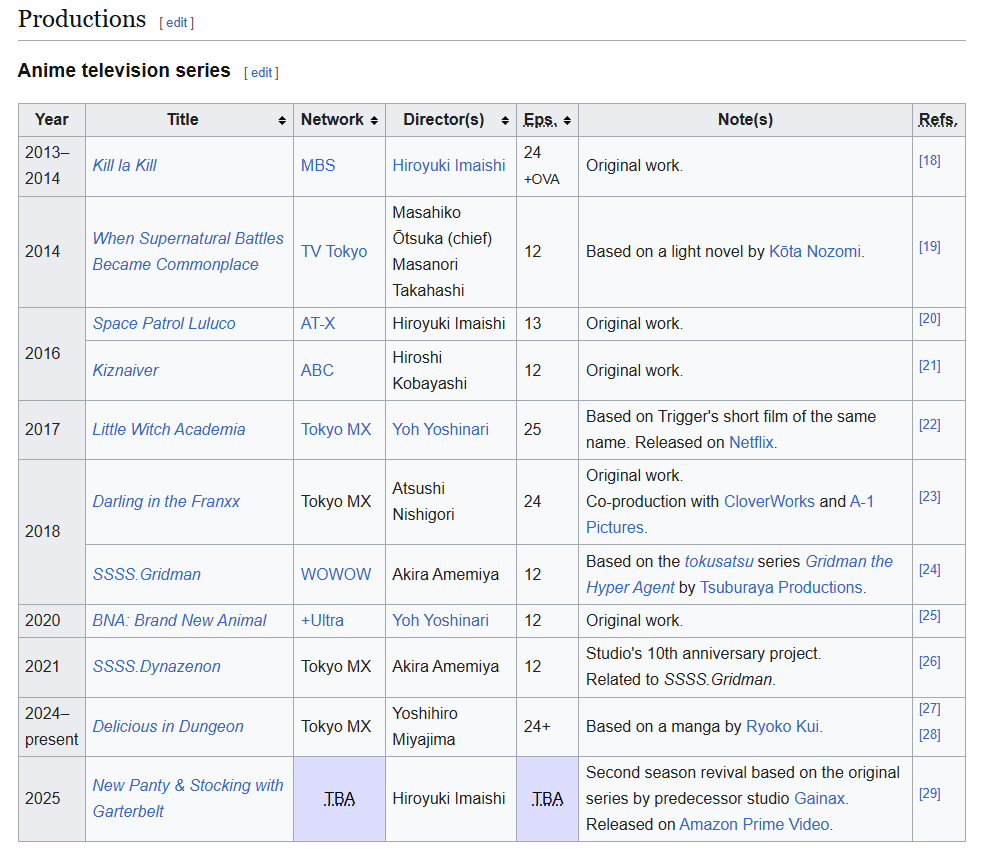Click the Yoshihiro Miyajima director cell
Screen dimensions: 990x858
451,727
